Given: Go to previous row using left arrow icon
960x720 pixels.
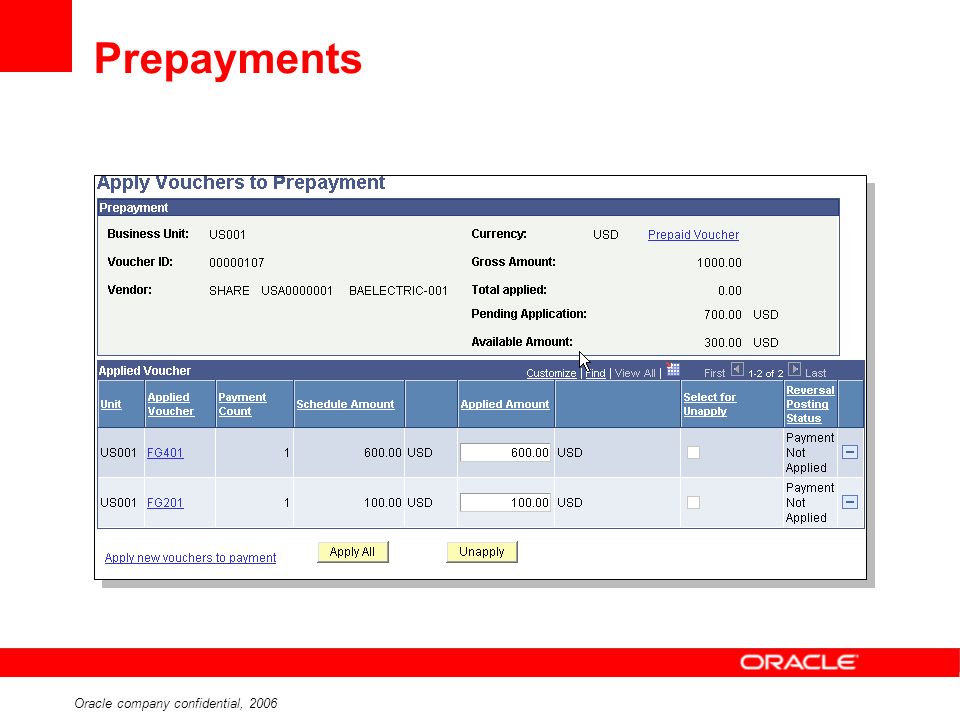Looking at the screenshot, I should click(x=737, y=370).
